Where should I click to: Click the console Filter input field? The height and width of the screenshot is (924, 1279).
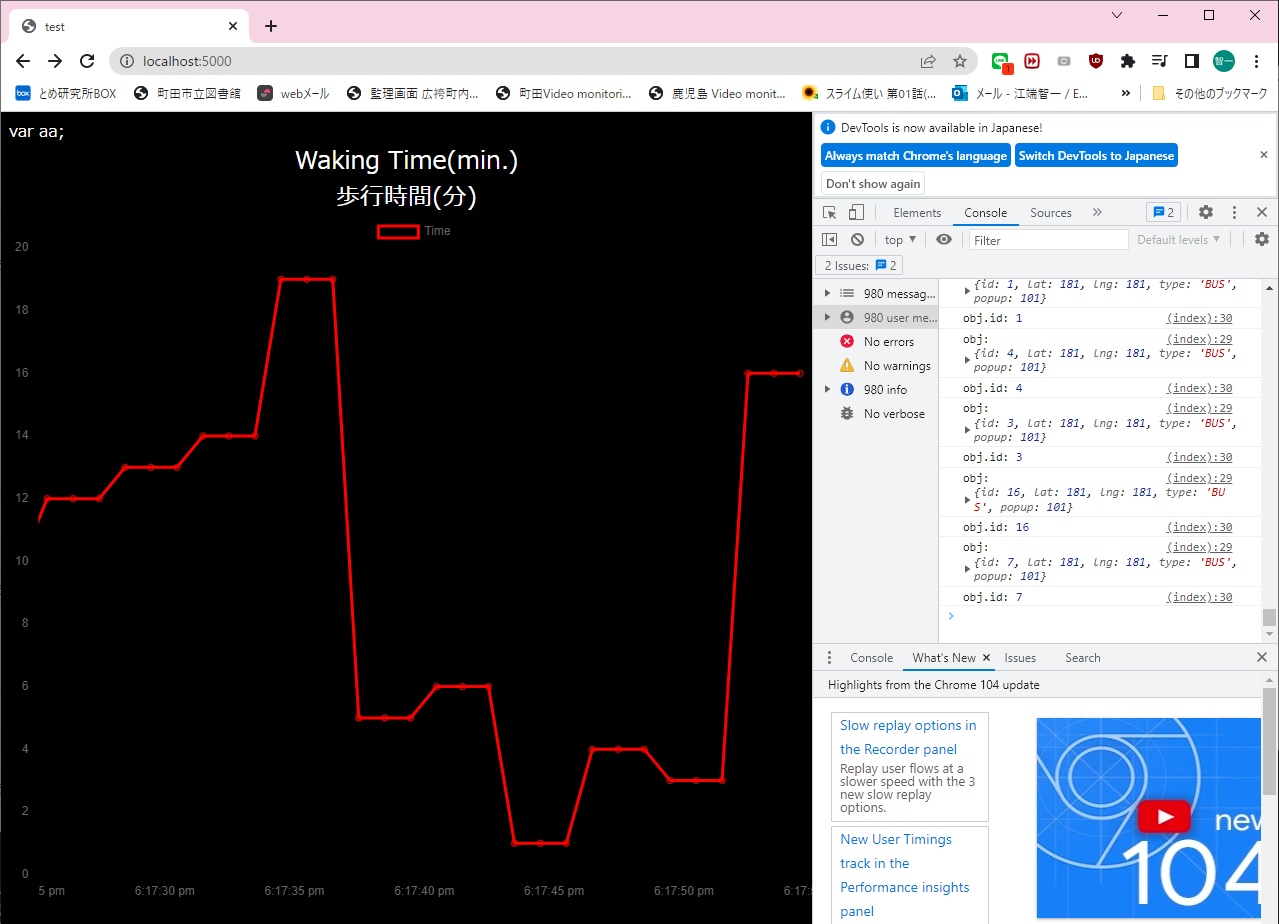click(x=1048, y=240)
